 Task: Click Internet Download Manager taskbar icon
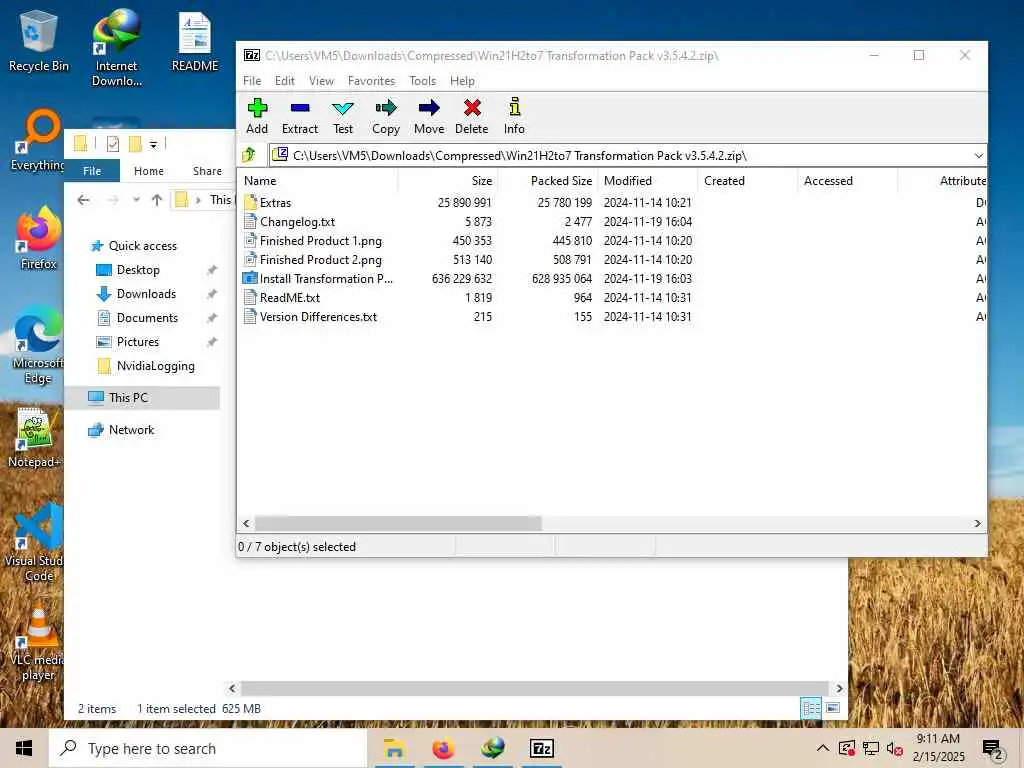pyautogui.click(x=493, y=748)
